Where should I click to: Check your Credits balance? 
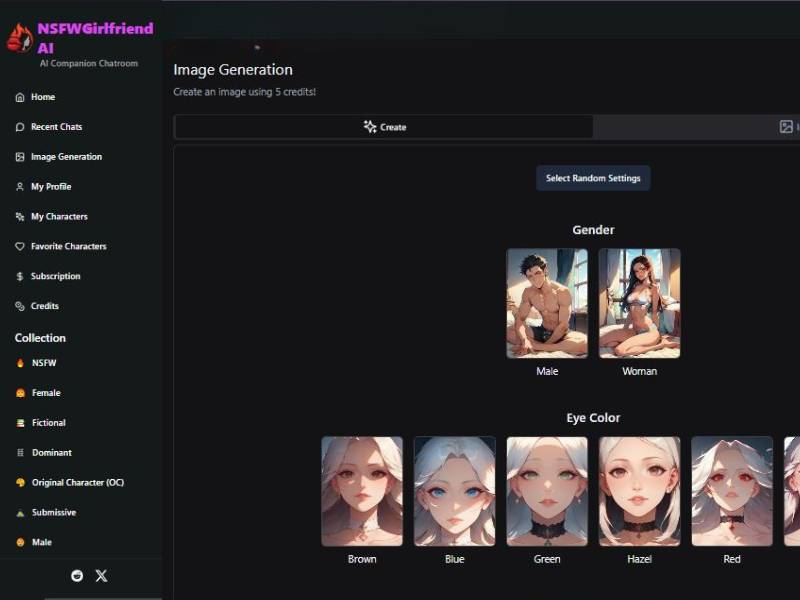click(45, 306)
